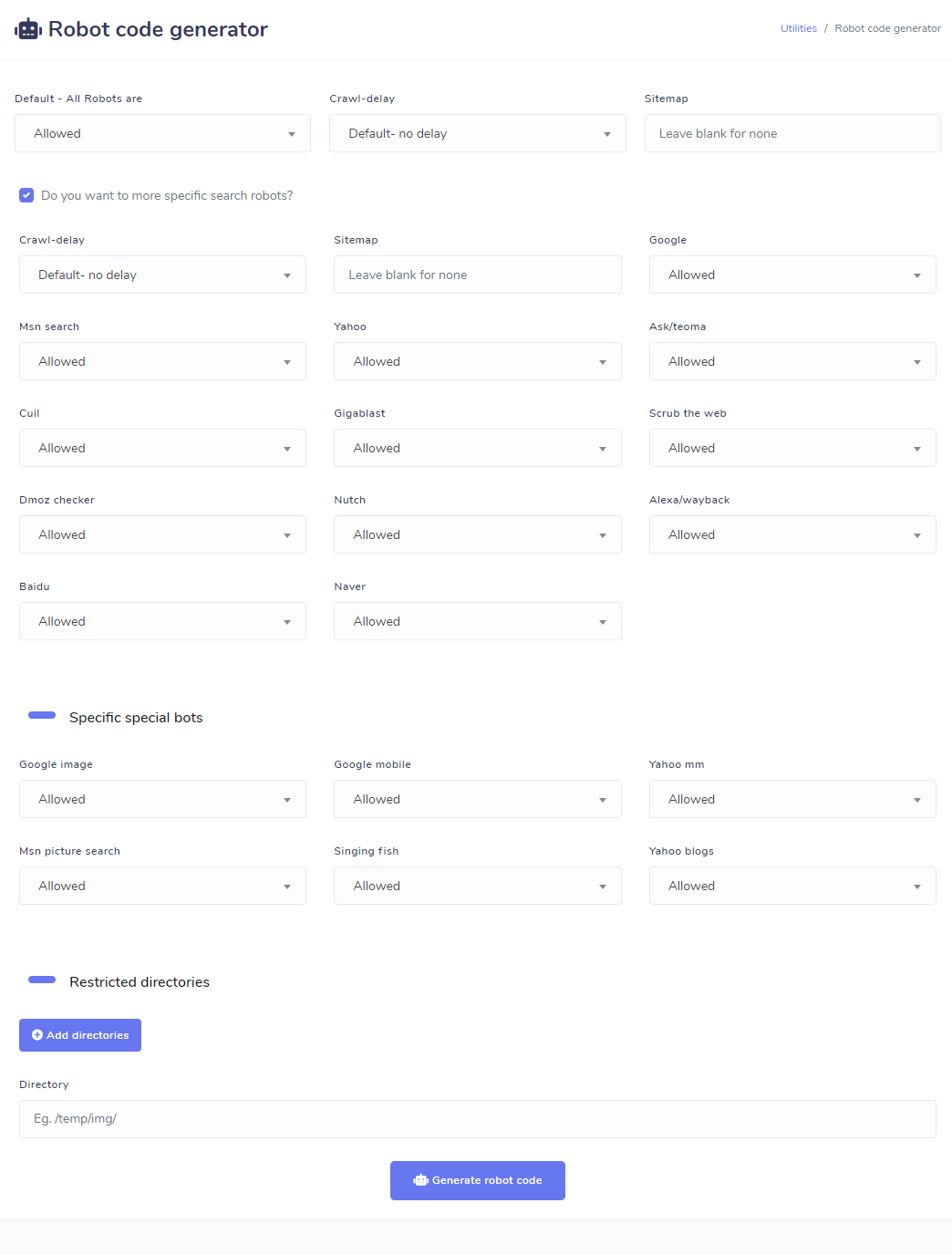The width and height of the screenshot is (952, 1255).
Task: Click the robot icon beside page title
Action: [x=28, y=29]
